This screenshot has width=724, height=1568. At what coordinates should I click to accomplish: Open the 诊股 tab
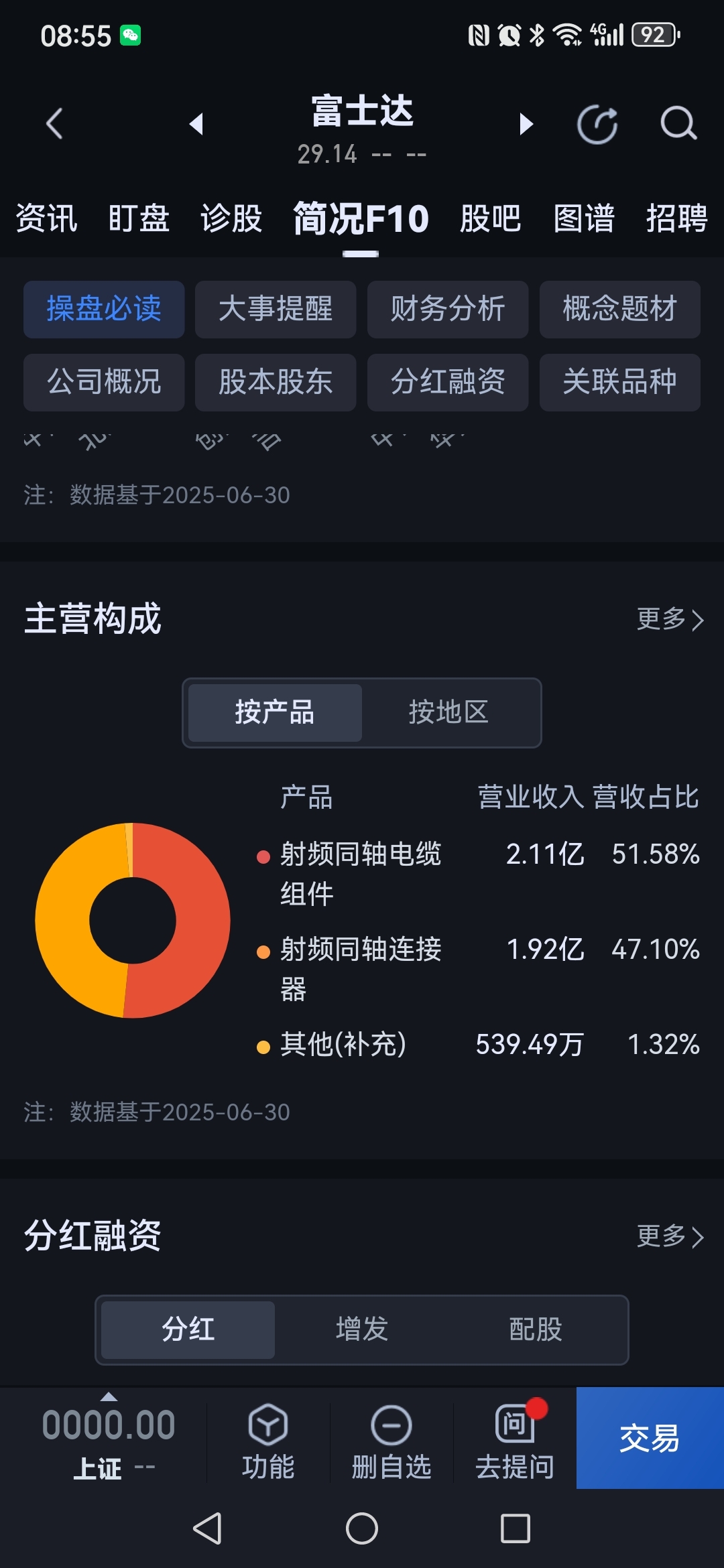tap(231, 218)
